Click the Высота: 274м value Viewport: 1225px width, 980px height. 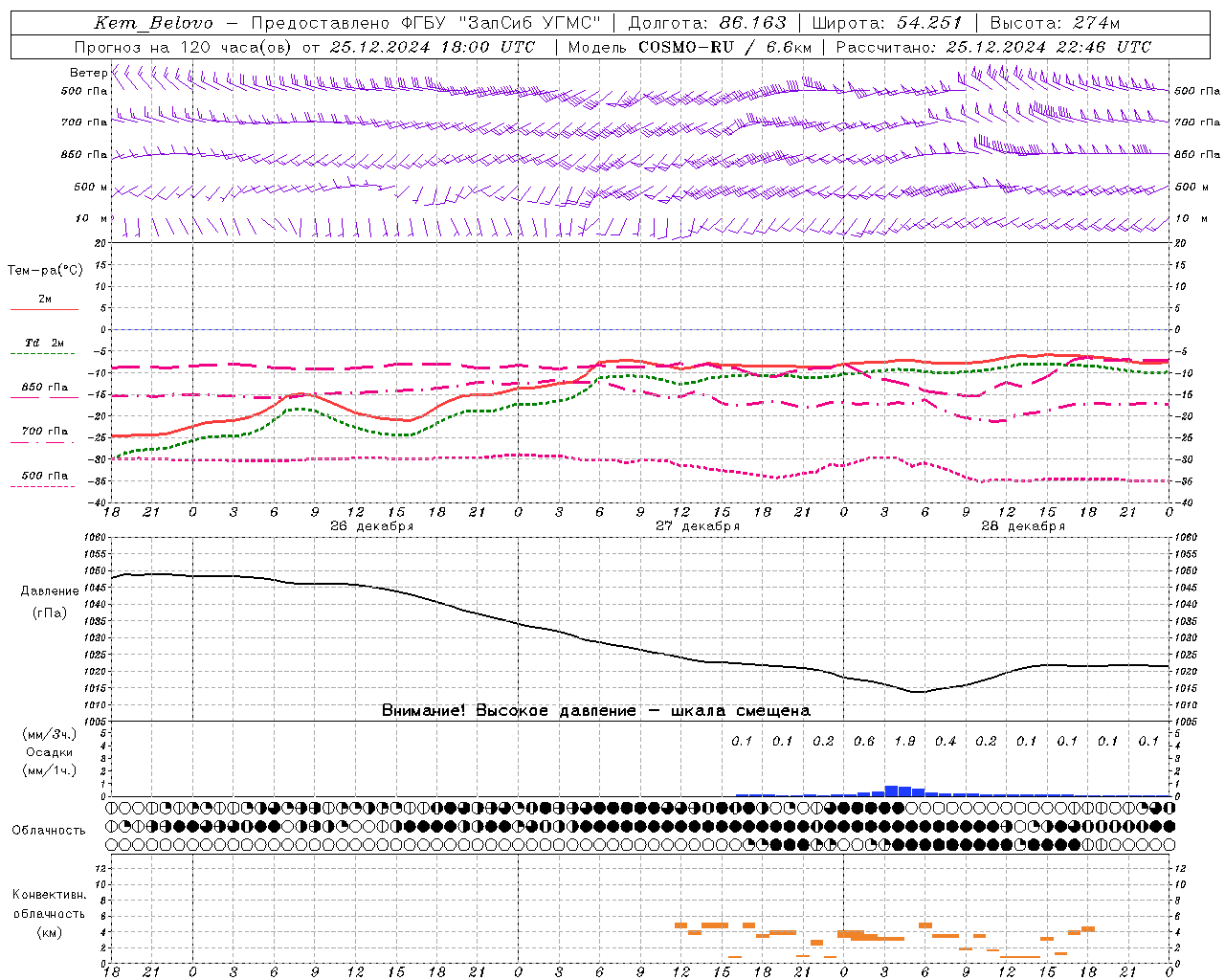(x=1055, y=23)
